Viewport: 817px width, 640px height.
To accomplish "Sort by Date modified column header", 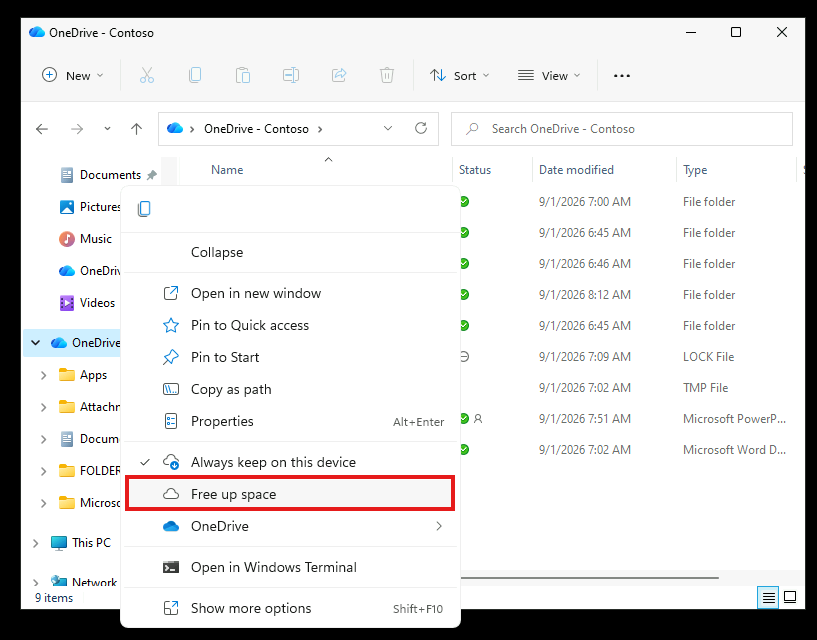I will click(x=576, y=170).
